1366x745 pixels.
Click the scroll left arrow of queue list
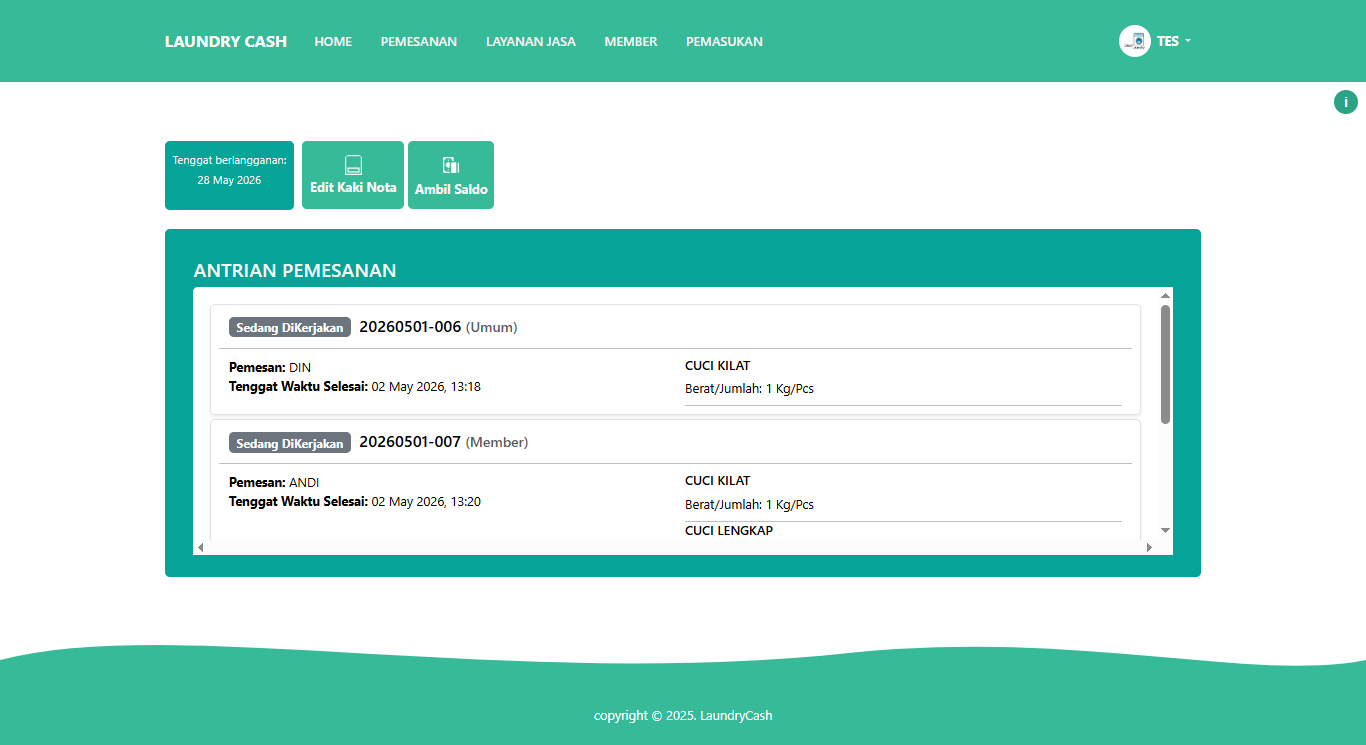[x=201, y=547]
